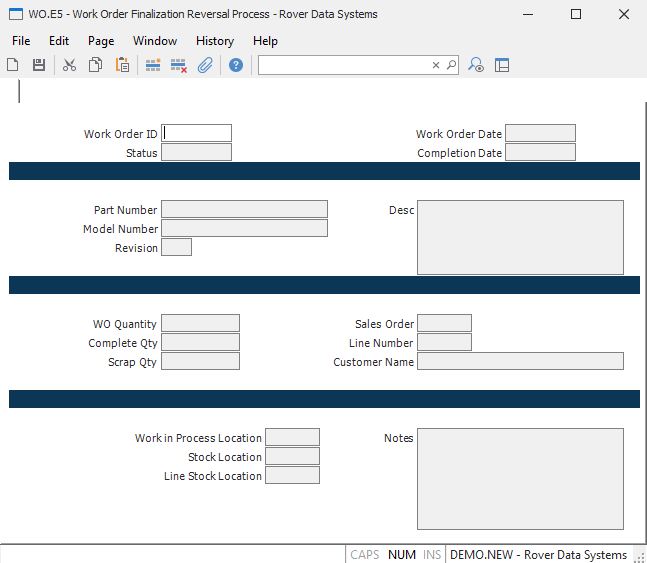Click the Cut scissors icon
Viewport: 647px width, 563px height.
[69, 65]
